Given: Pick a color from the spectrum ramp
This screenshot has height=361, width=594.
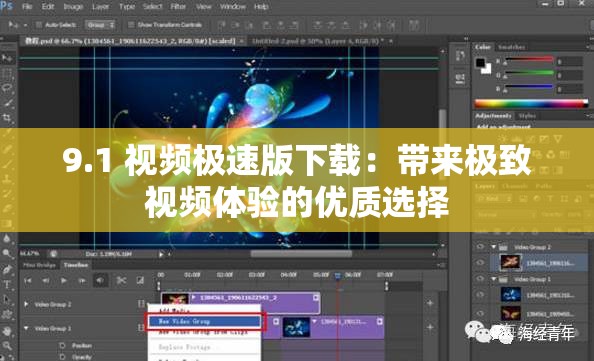Looking at the screenshot, I should tap(531, 104).
